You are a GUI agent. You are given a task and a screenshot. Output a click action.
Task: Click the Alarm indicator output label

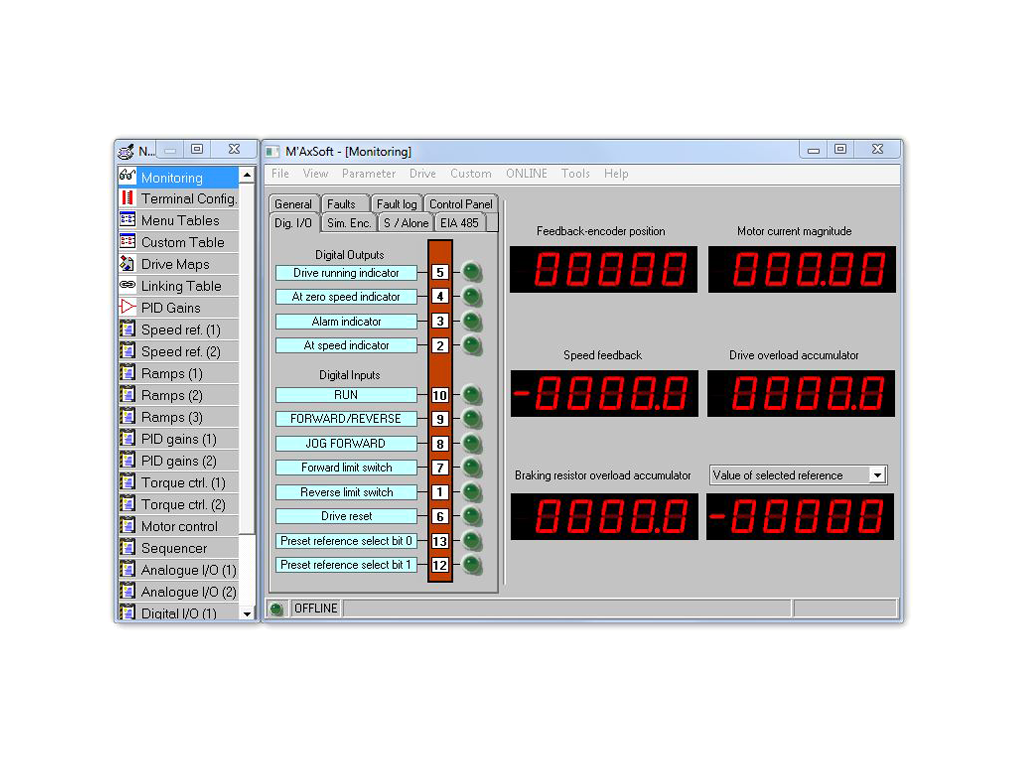345,321
